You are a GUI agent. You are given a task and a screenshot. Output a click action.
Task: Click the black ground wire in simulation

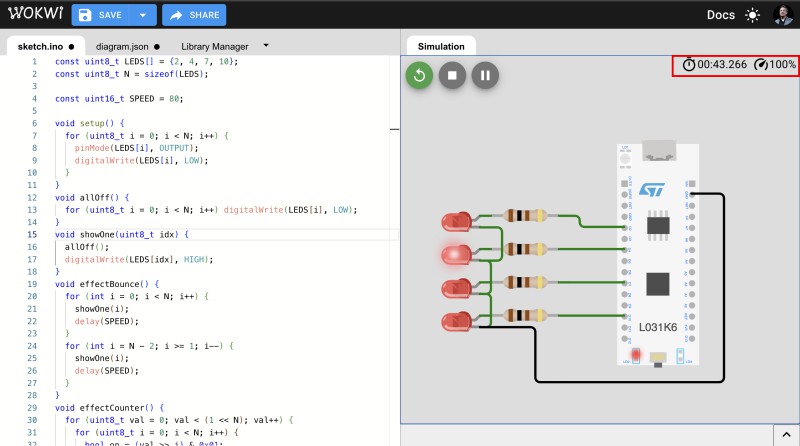[x=628, y=381]
